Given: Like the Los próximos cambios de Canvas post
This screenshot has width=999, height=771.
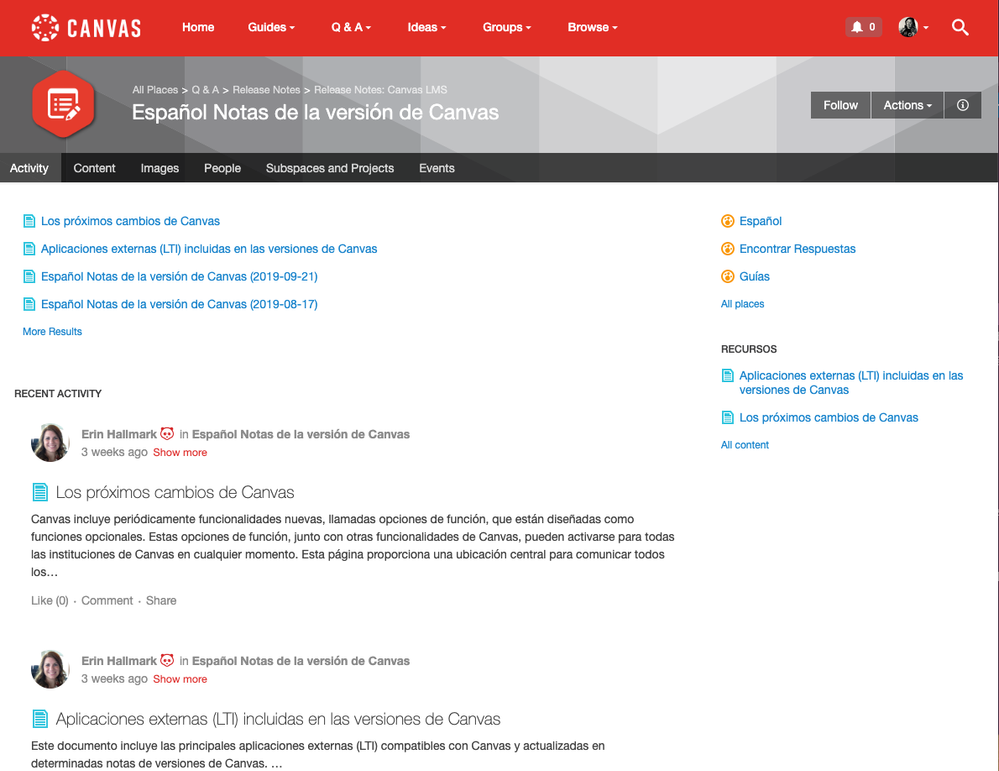Looking at the screenshot, I should tap(49, 600).
